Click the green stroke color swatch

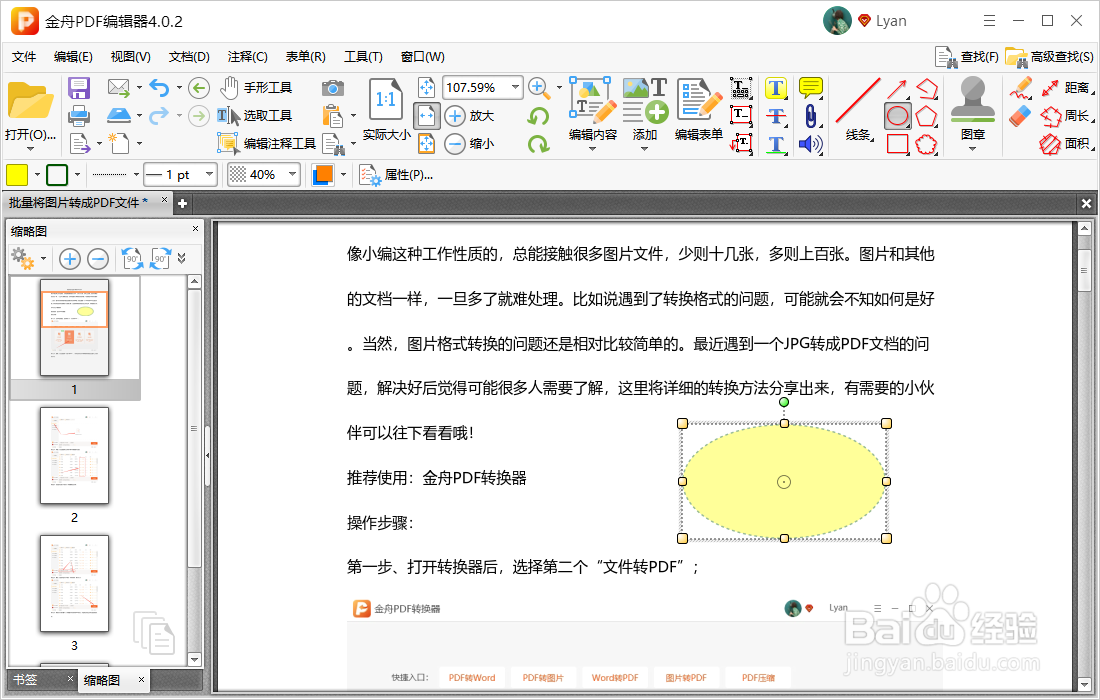[x=57, y=174]
